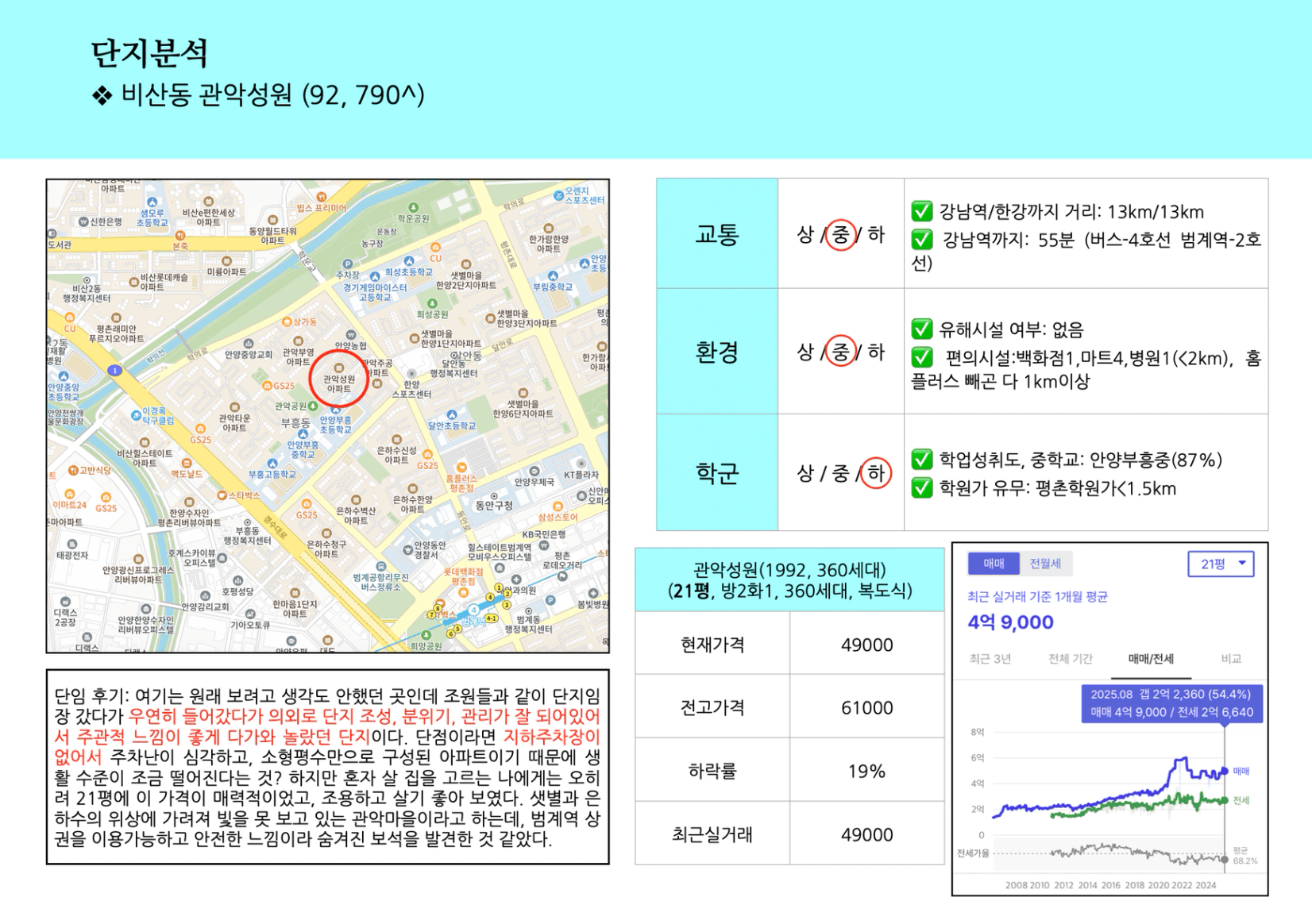
Task: Select the 전체 기간 period tab
Action: pos(1070,659)
